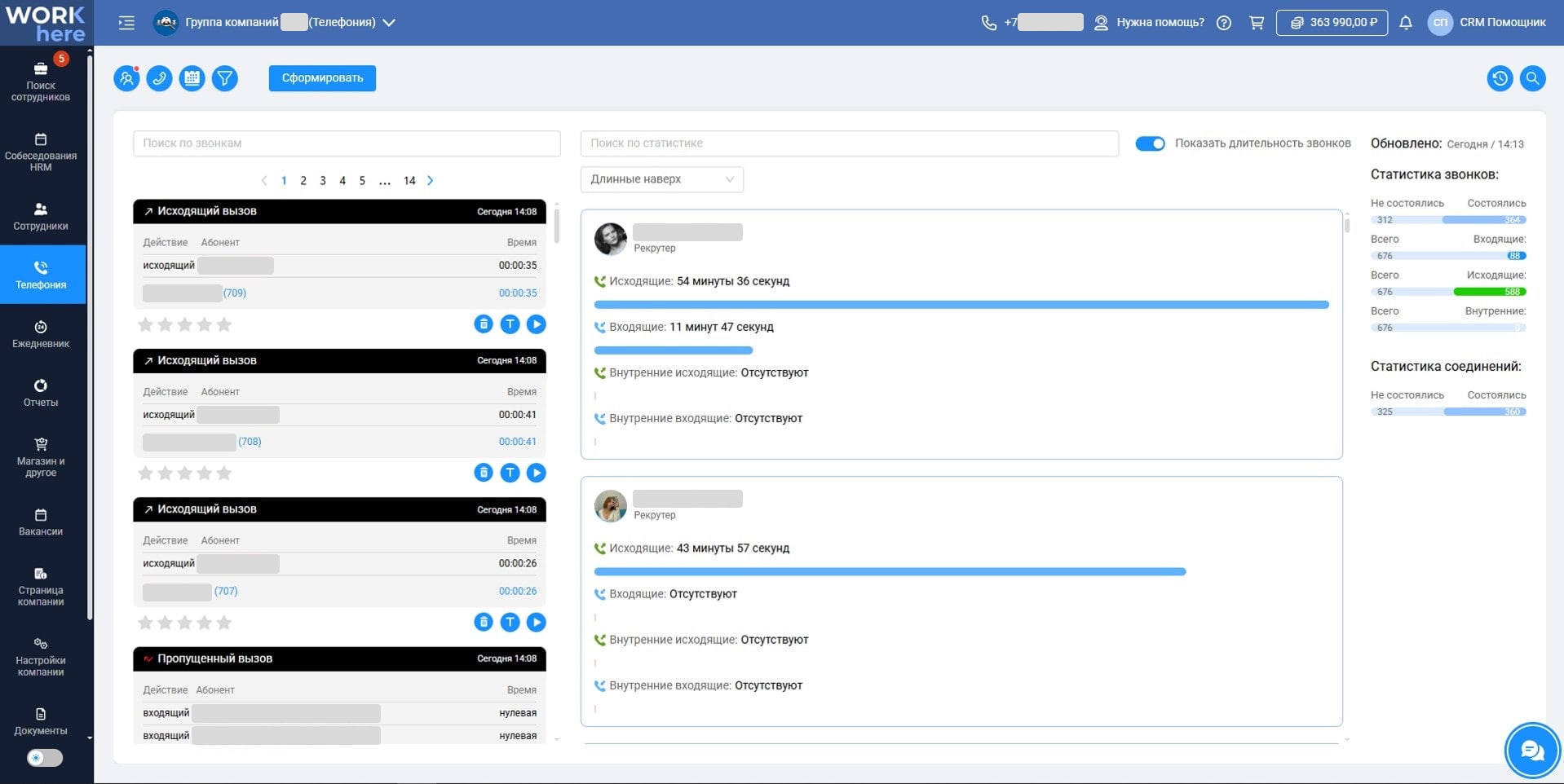Toggle the theme switch at sidebar bottom

45,758
